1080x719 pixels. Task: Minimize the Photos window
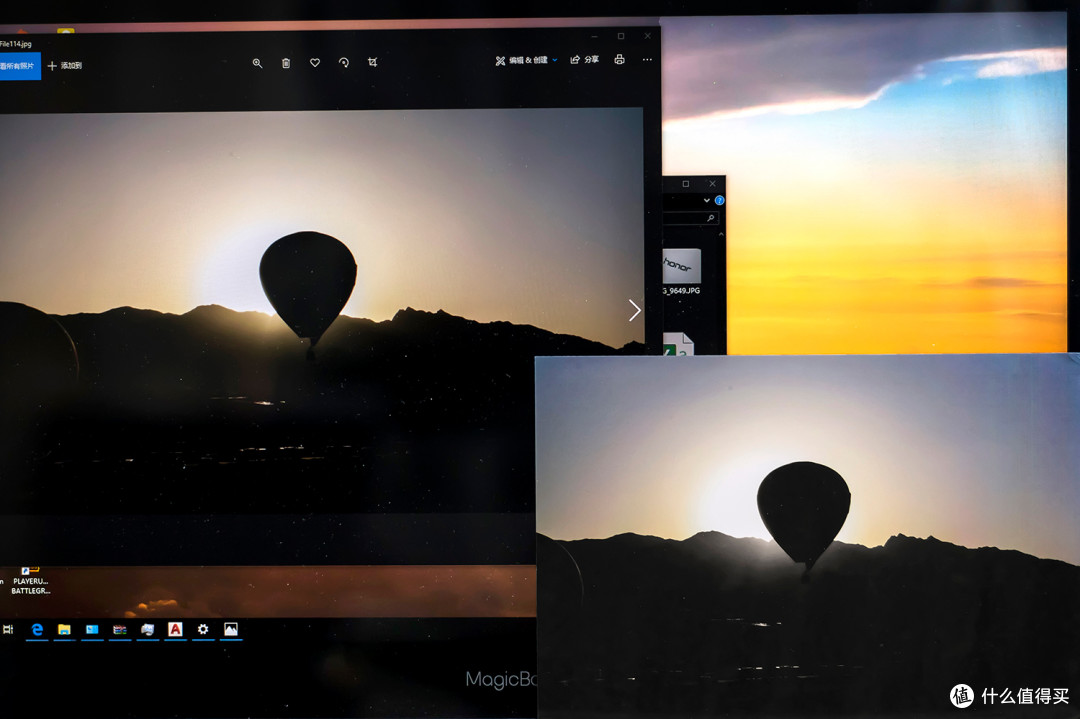click(594, 36)
